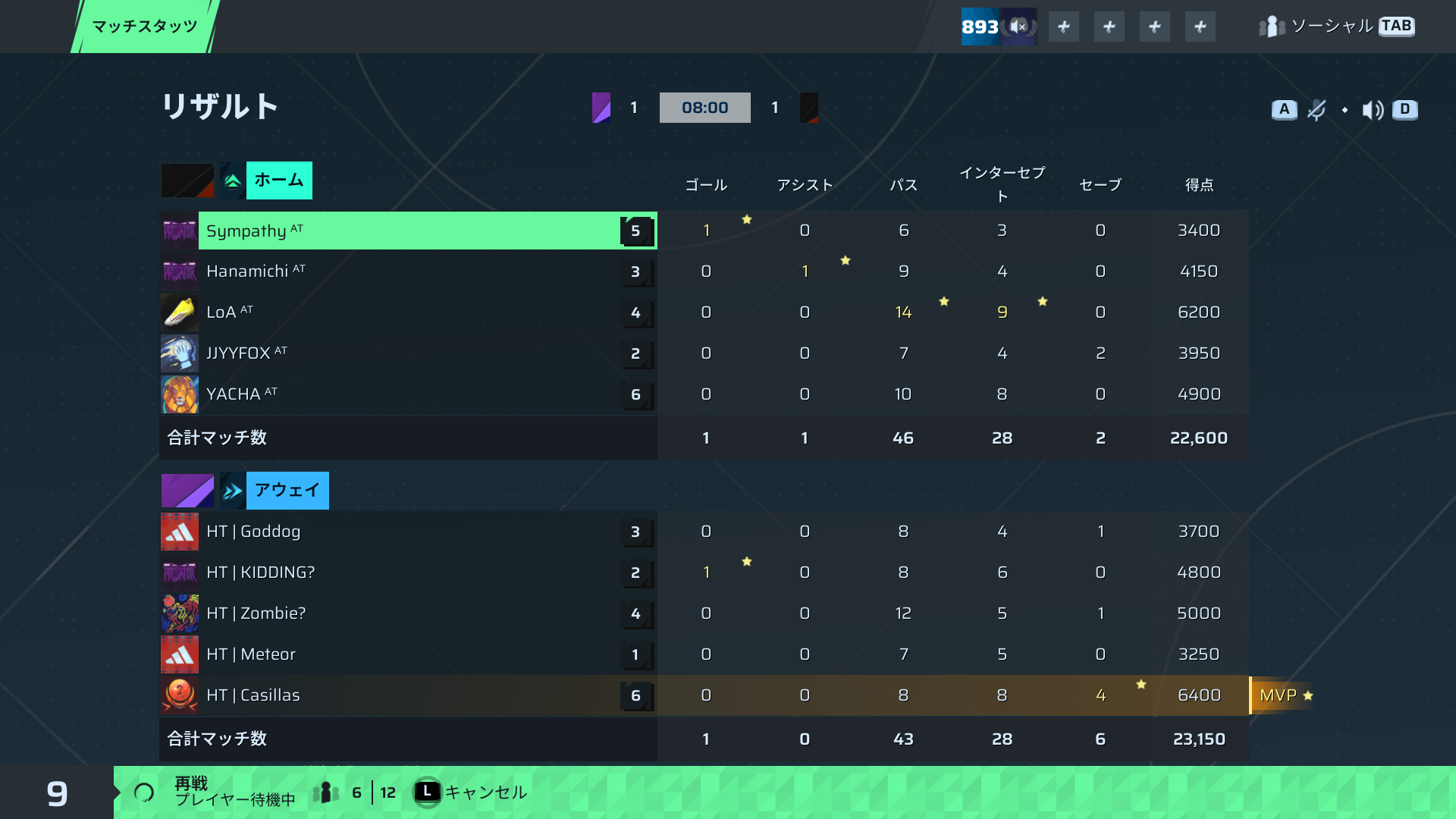Click the MVP badge on the Casillas row
The width and height of the screenshot is (1456, 819).
click(x=1282, y=695)
